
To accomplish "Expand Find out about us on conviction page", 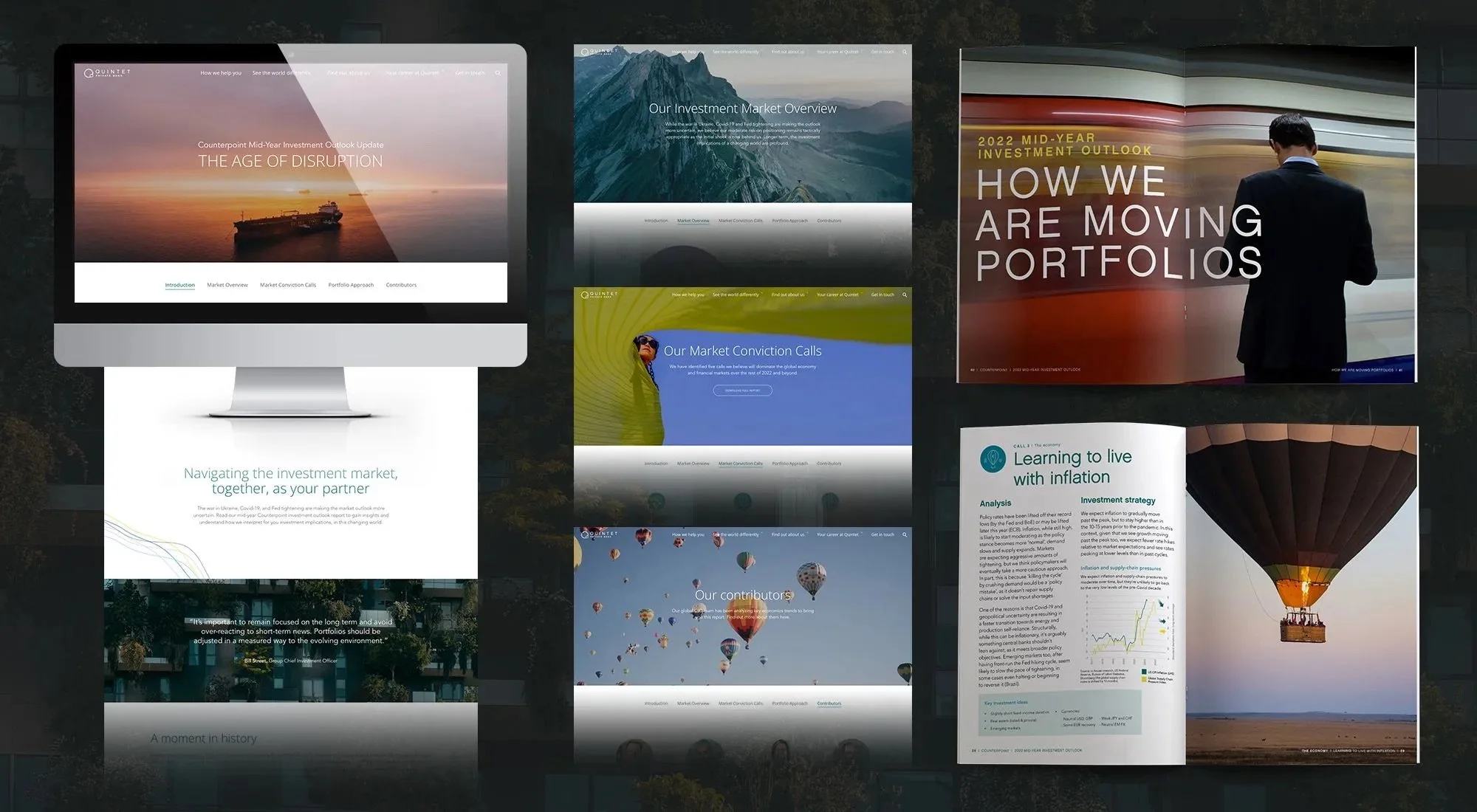I will pyautogui.click(x=788, y=295).
